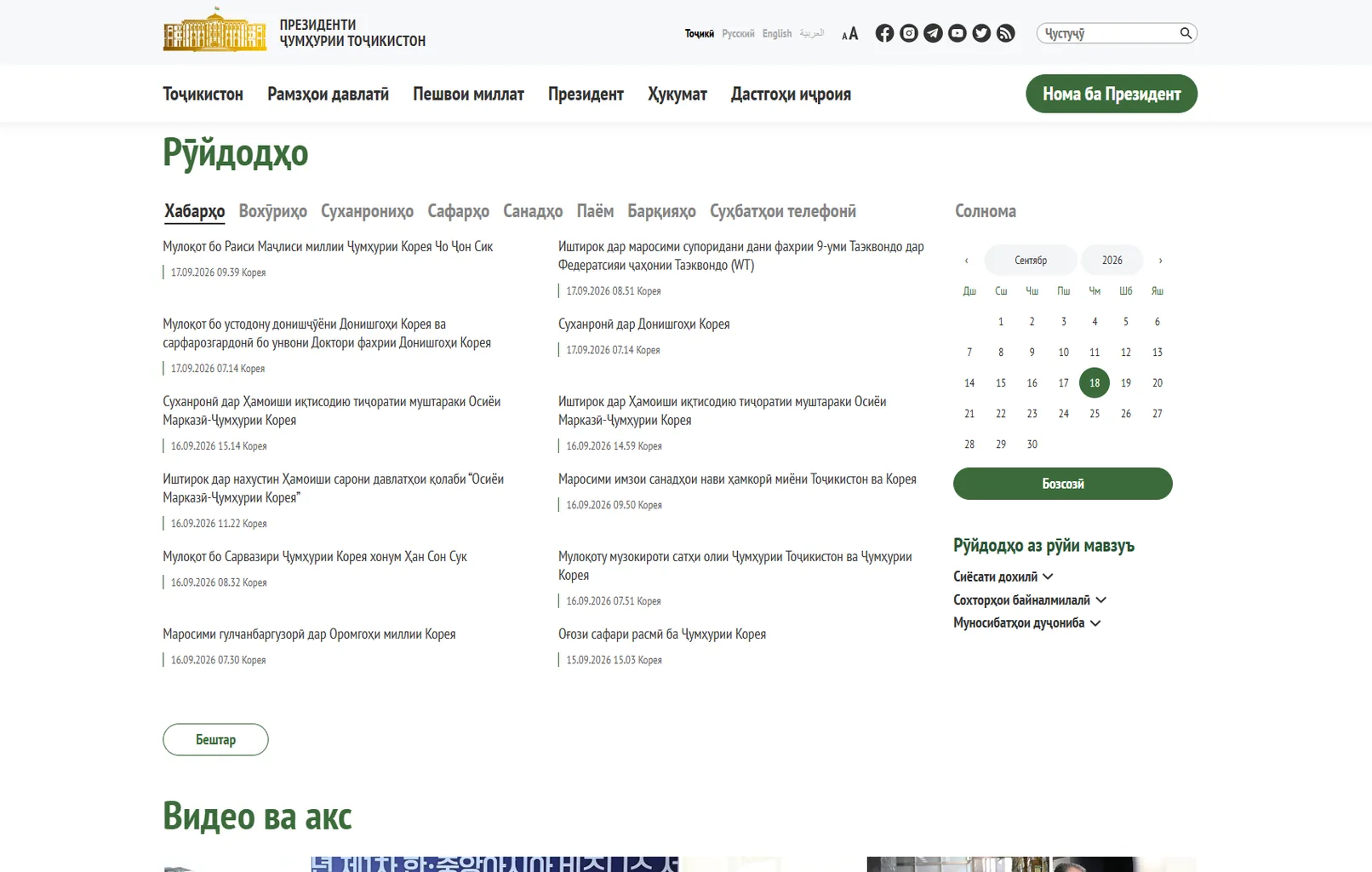The image size is (1372, 872).
Task: Open the Facebook social icon
Action: pyautogui.click(x=885, y=33)
